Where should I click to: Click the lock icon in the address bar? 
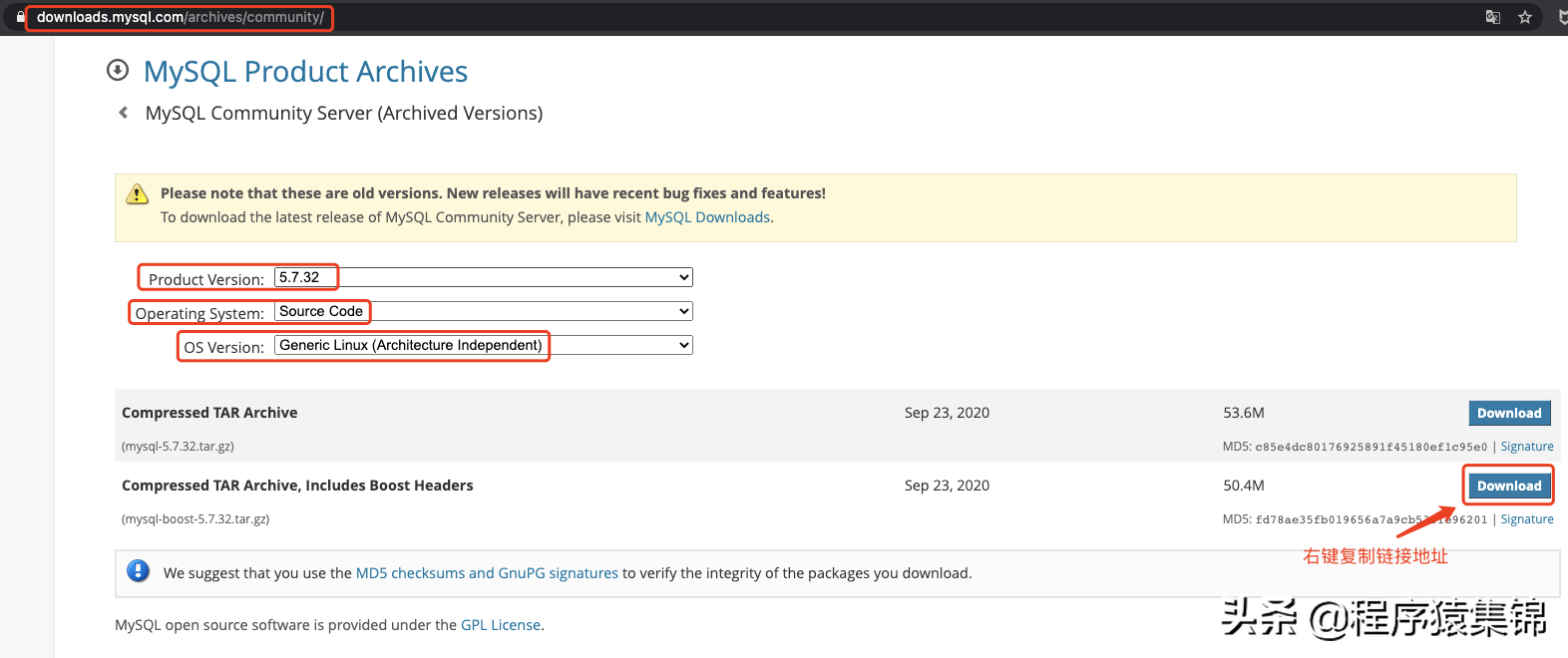tap(21, 17)
